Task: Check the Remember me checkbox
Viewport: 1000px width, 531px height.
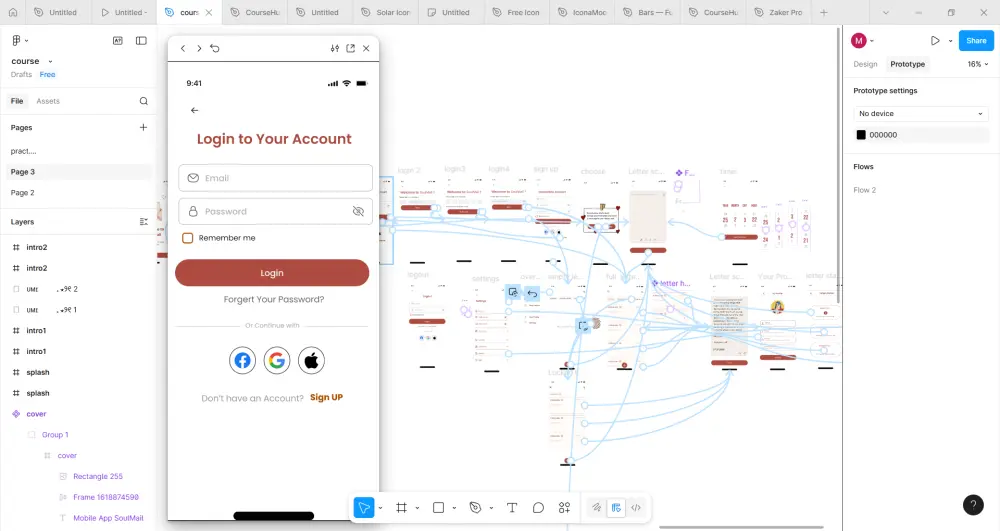Action: tap(188, 238)
